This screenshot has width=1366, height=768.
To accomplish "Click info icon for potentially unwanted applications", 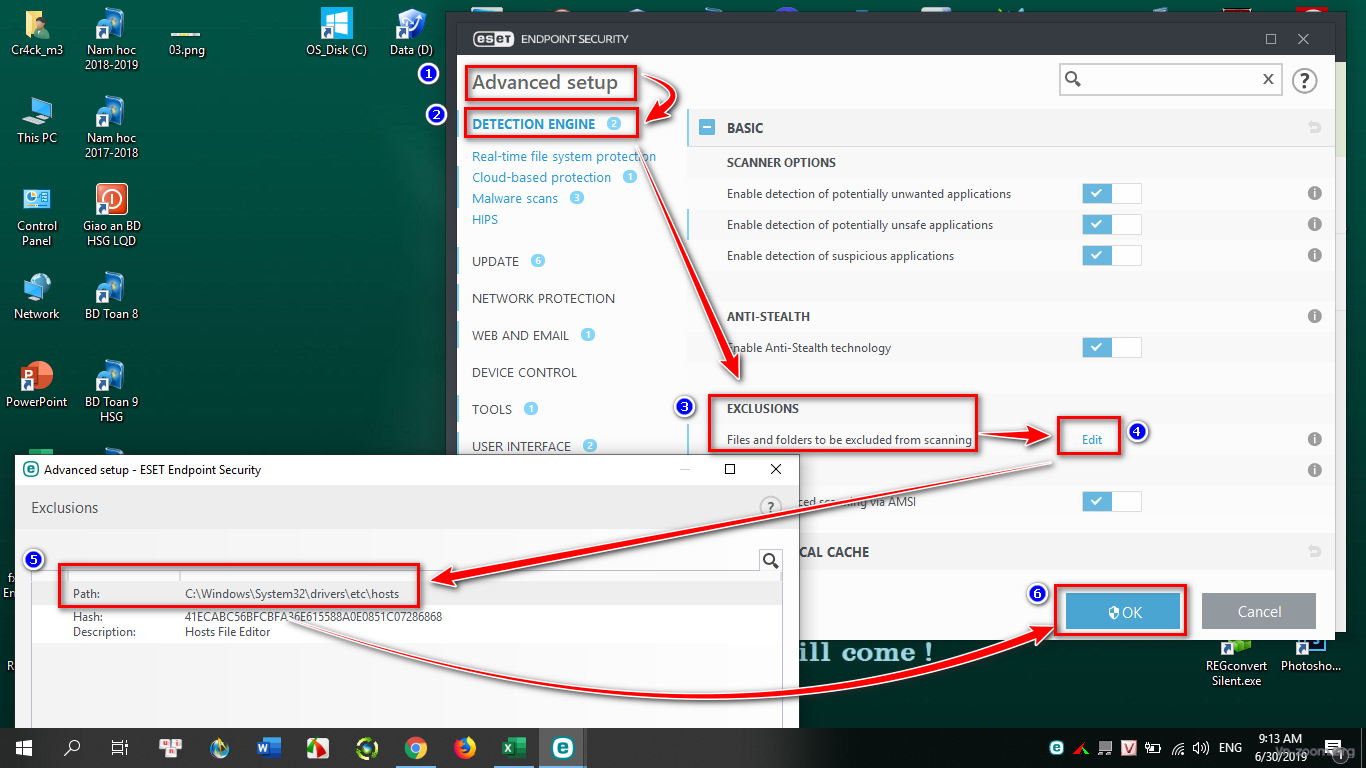I will point(1315,194).
